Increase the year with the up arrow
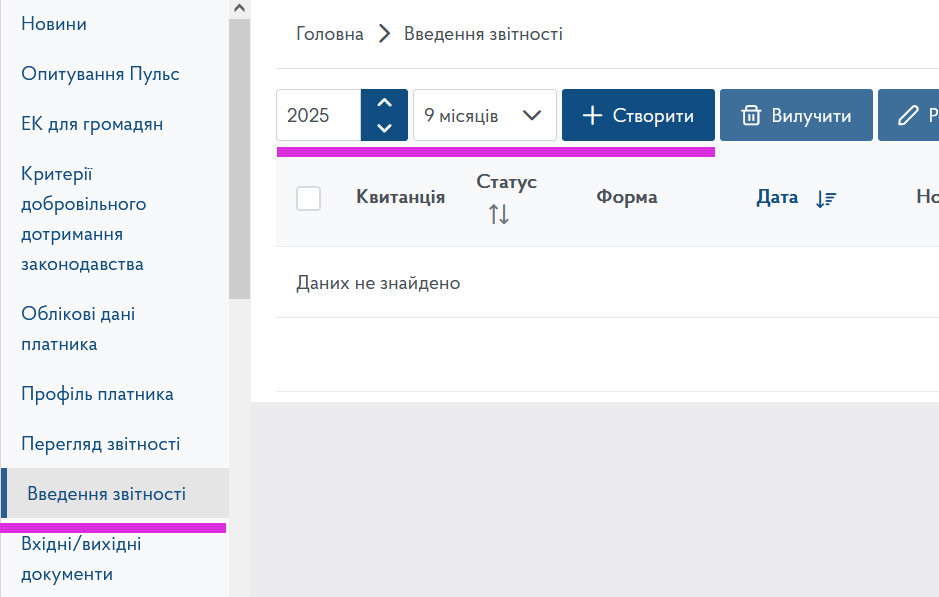Screen dimensions: 939x597 [x=384, y=103]
